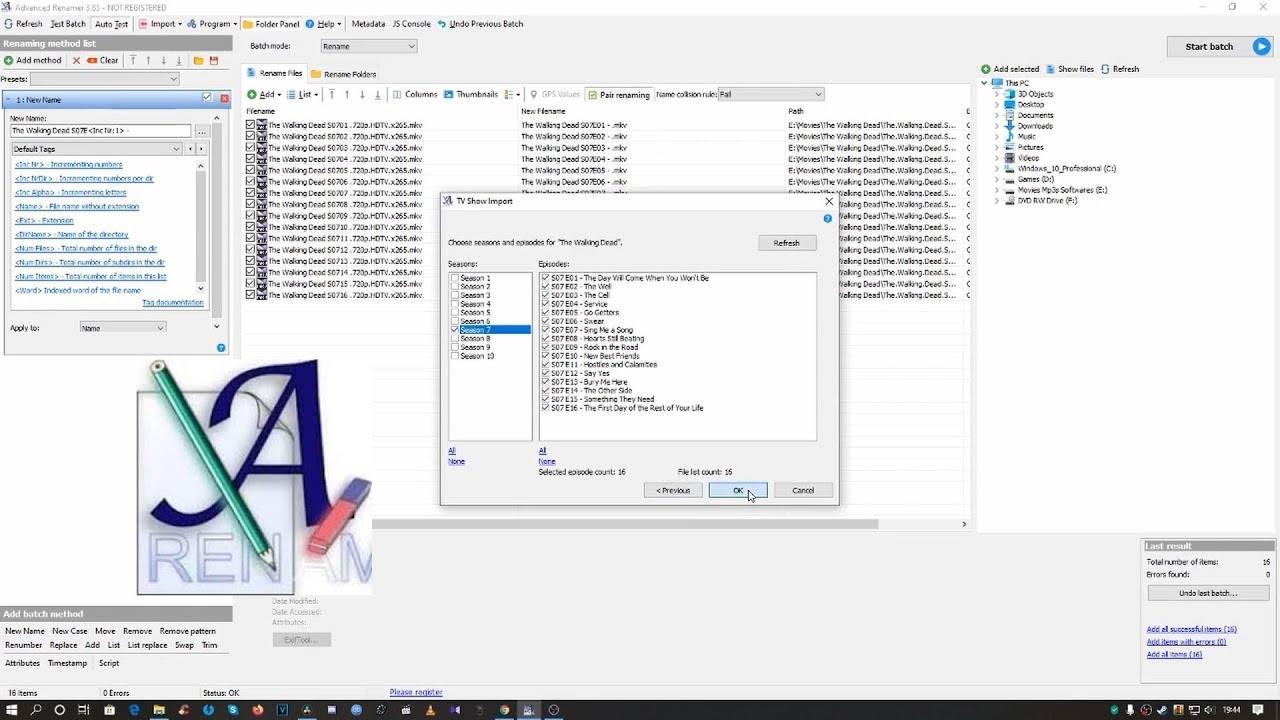Click the Tag documentation link
Image resolution: width=1280 pixels, height=720 pixels.
(x=173, y=303)
